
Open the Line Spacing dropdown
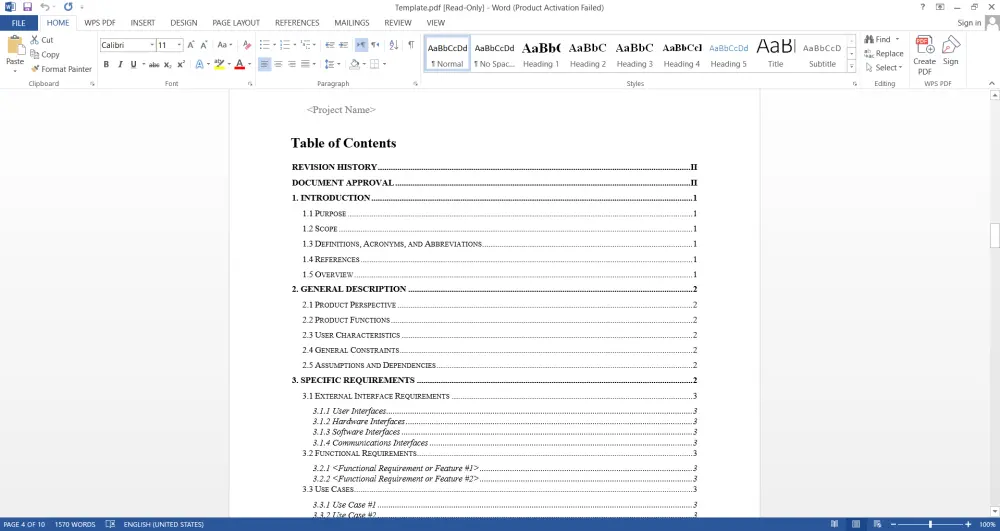tap(332, 64)
